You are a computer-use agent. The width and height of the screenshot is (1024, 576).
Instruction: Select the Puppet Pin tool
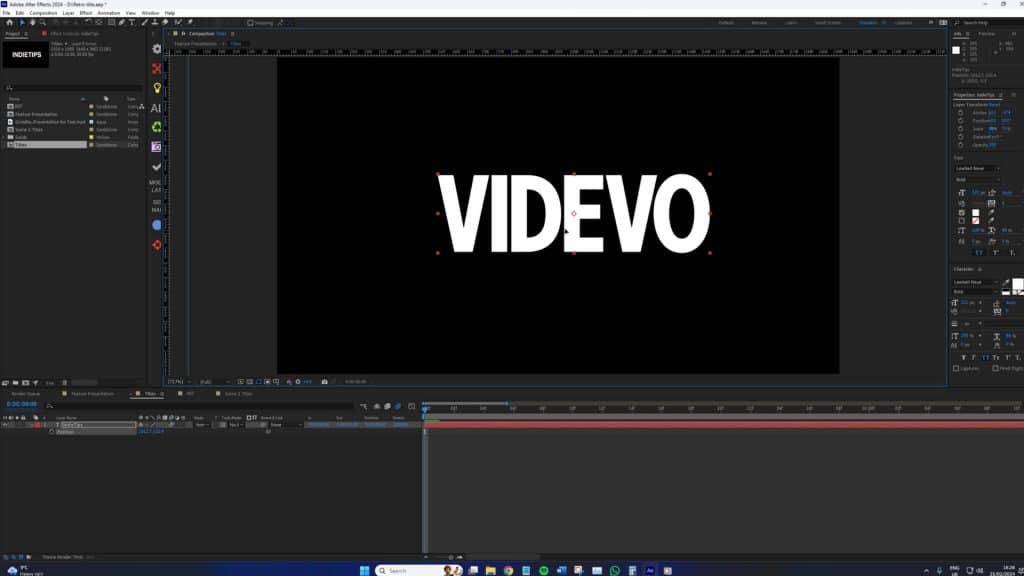[x=189, y=22]
